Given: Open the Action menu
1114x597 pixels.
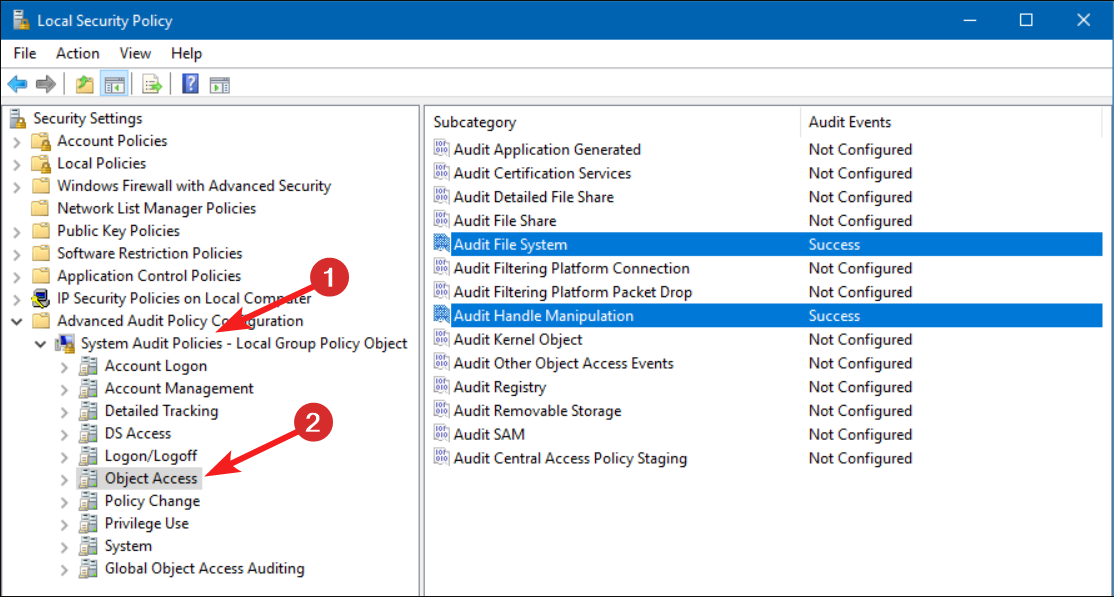Looking at the screenshot, I should click(x=77, y=53).
